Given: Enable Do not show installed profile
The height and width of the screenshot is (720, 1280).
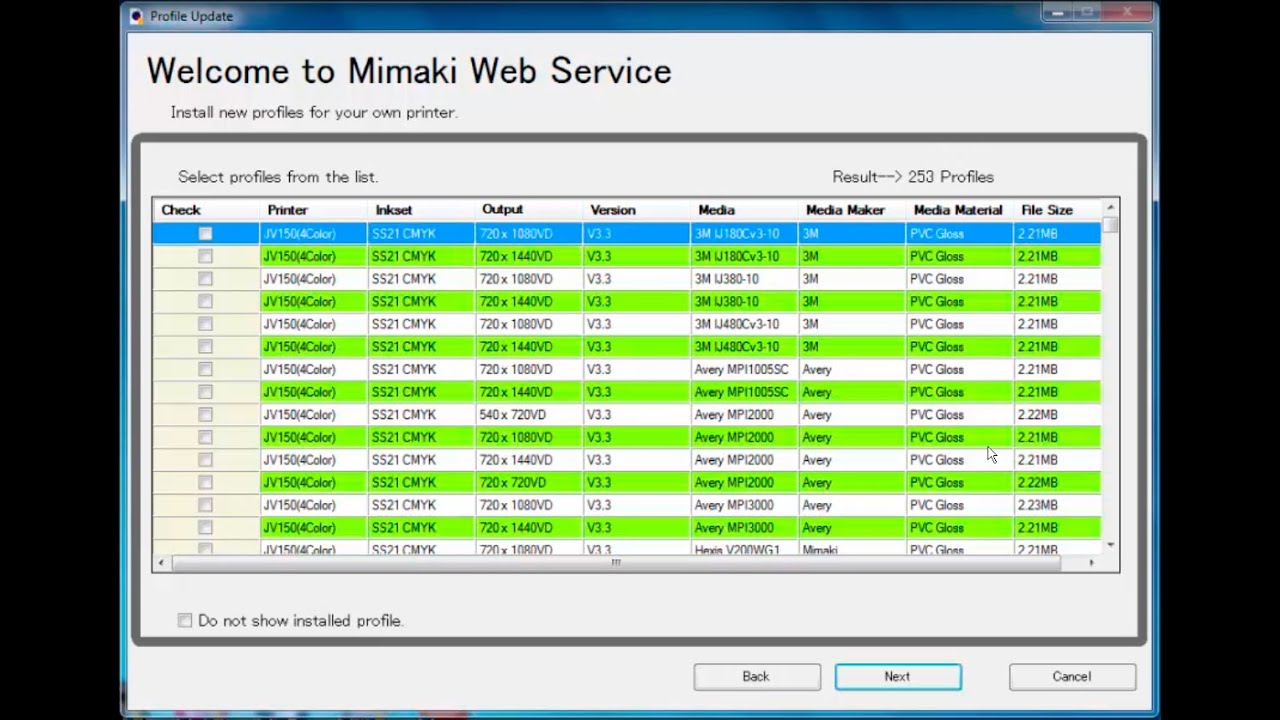Looking at the screenshot, I should pyautogui.click(x=185, y=621).
